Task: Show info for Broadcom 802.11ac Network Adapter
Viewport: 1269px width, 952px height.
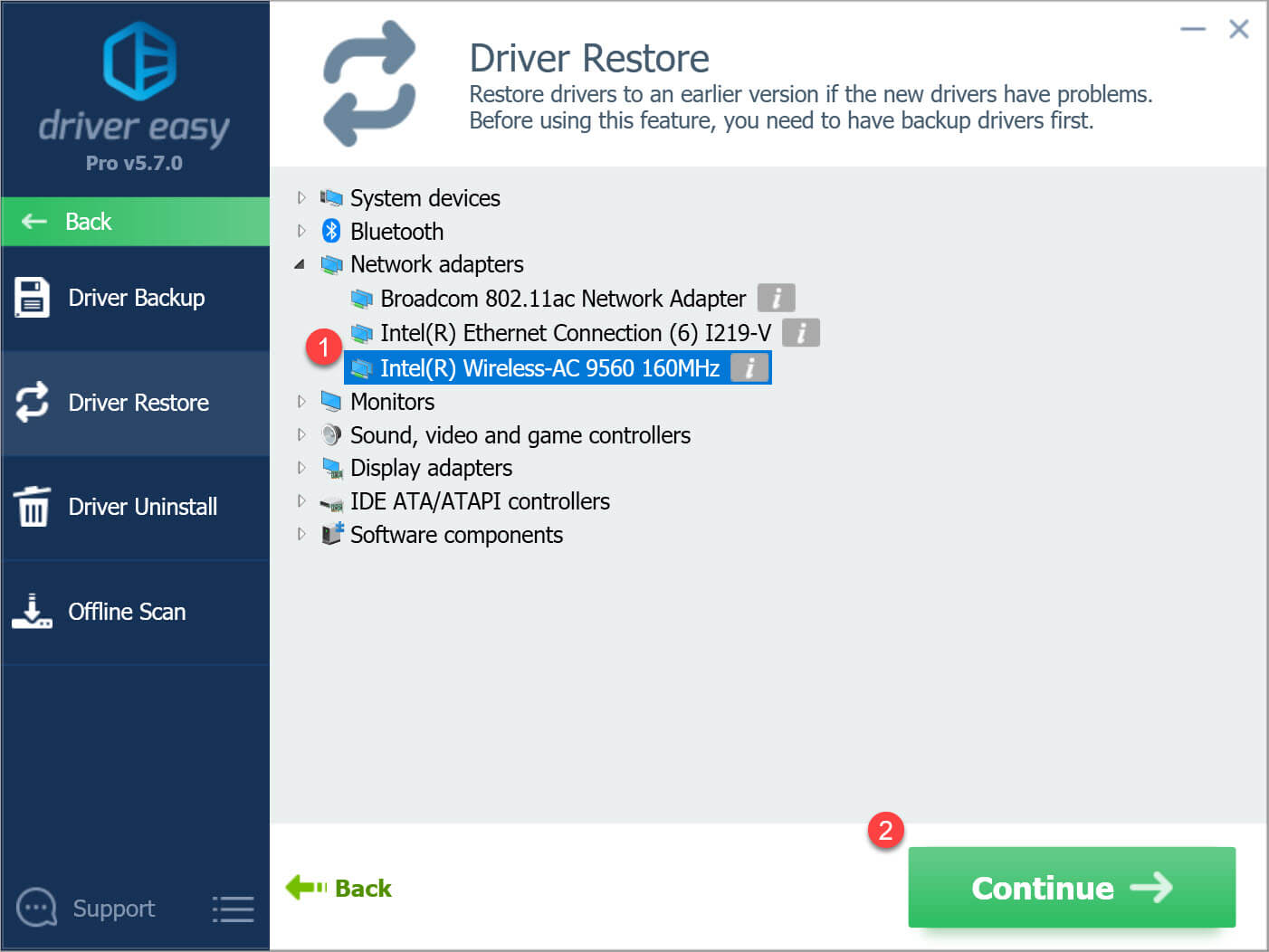Action: (x=776, y=298)
